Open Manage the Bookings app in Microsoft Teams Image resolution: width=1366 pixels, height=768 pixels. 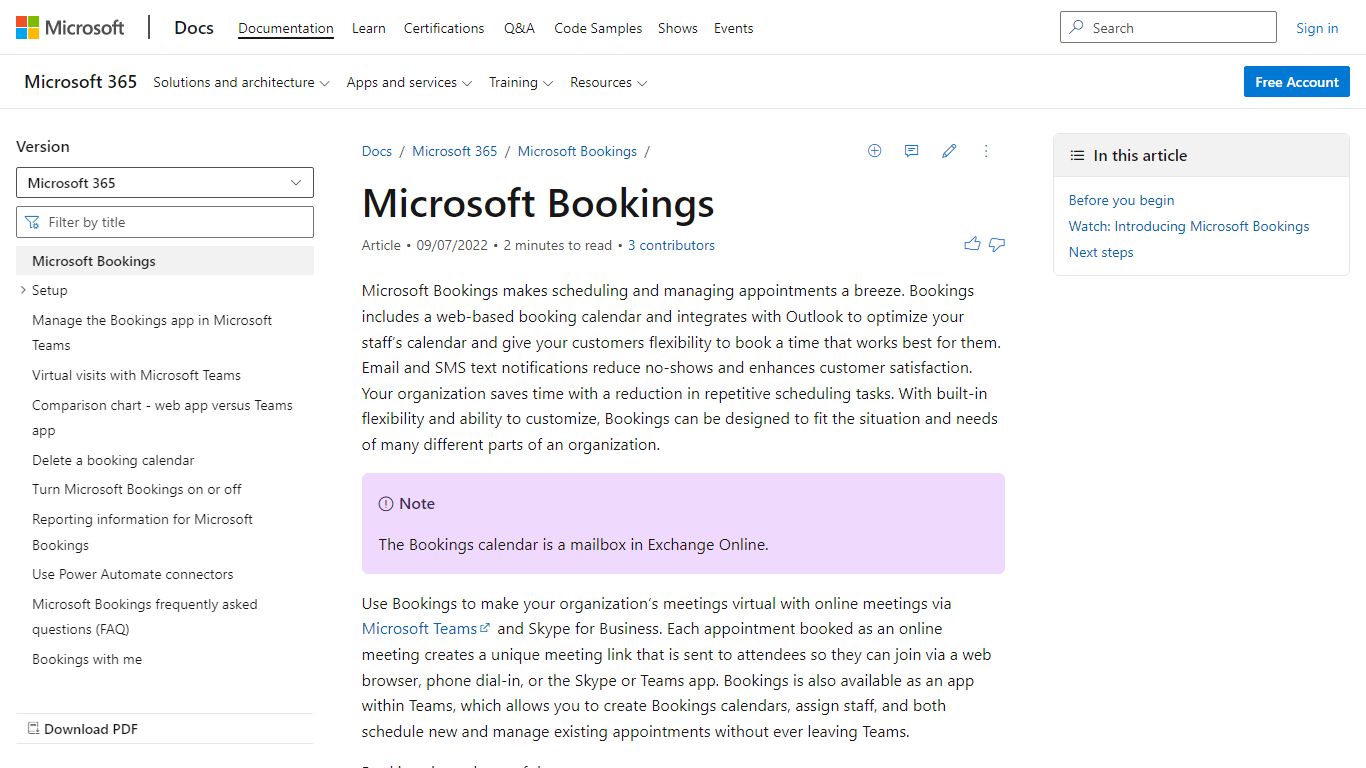click(152, 333)
